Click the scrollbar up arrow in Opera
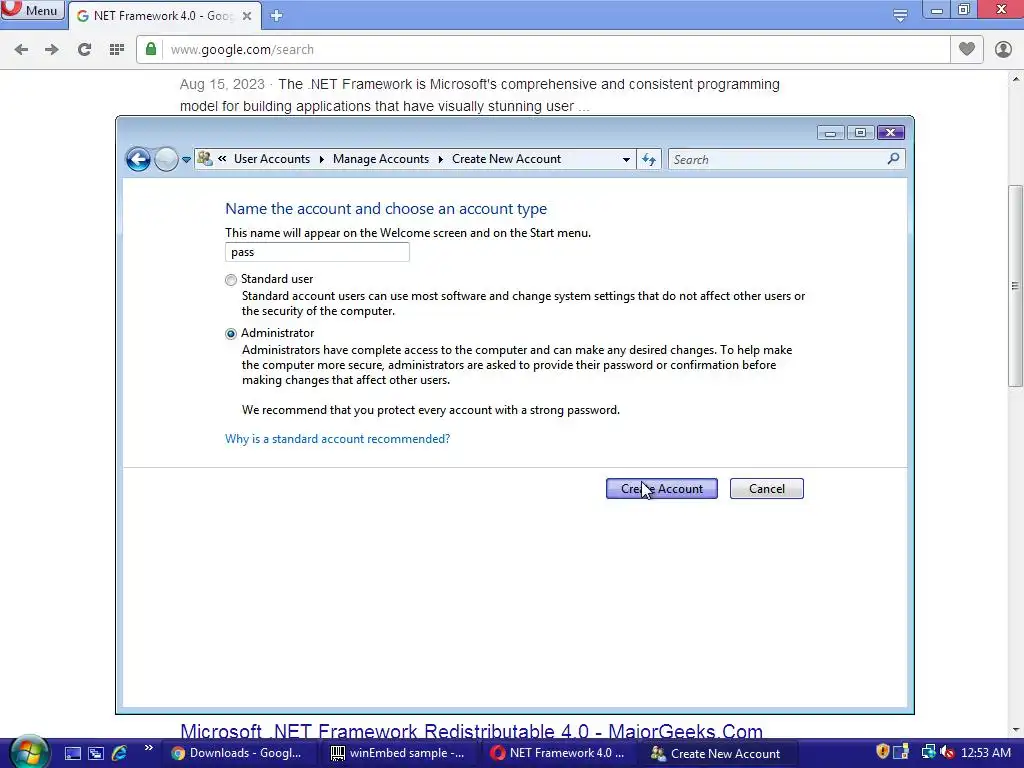Image resolution: width=1024 pixels, height=768 pixels. click(1016, 80)
